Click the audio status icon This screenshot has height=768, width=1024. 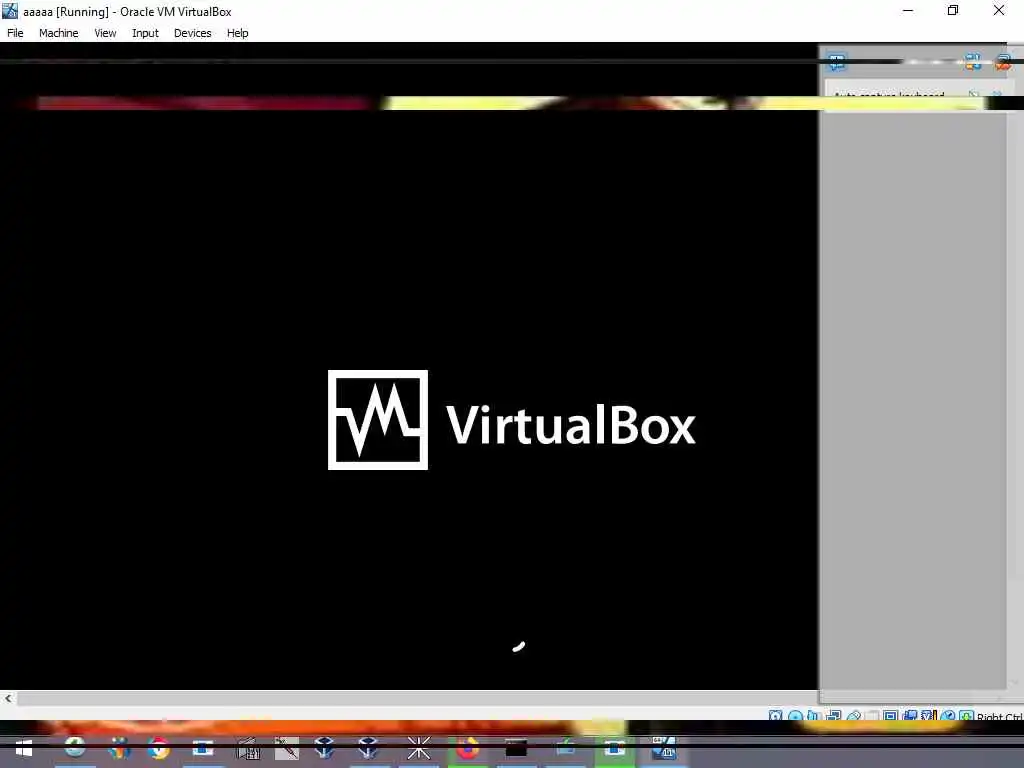tap(813, 716)
